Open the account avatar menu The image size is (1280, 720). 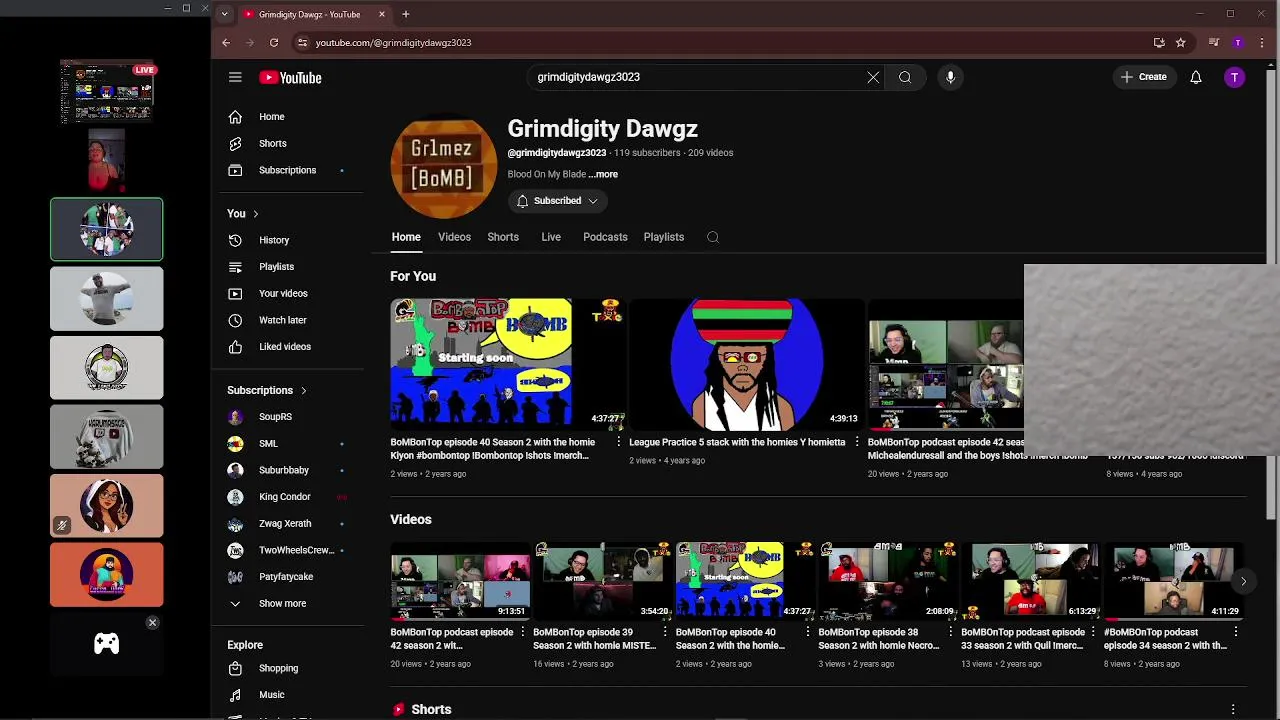click(1235, 77)
